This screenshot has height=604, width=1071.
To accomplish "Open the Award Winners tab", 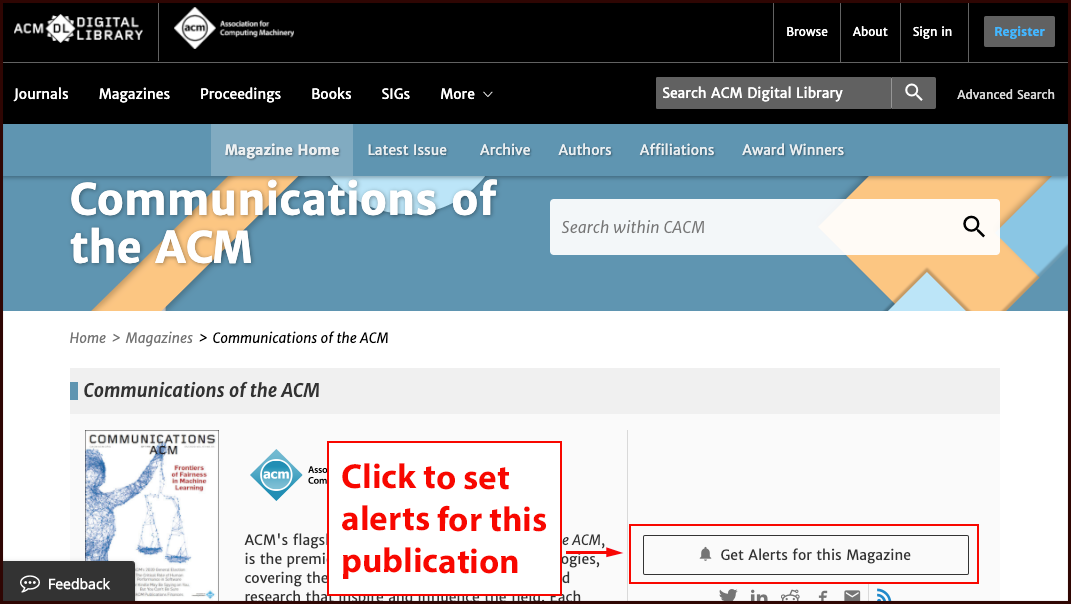I will [793, 150].
